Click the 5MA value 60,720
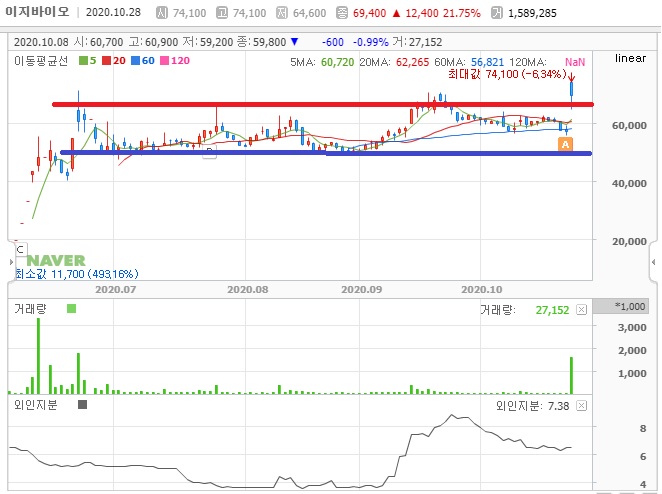The width and height of the screenshot is (662, 494). (x=337, y=62)
